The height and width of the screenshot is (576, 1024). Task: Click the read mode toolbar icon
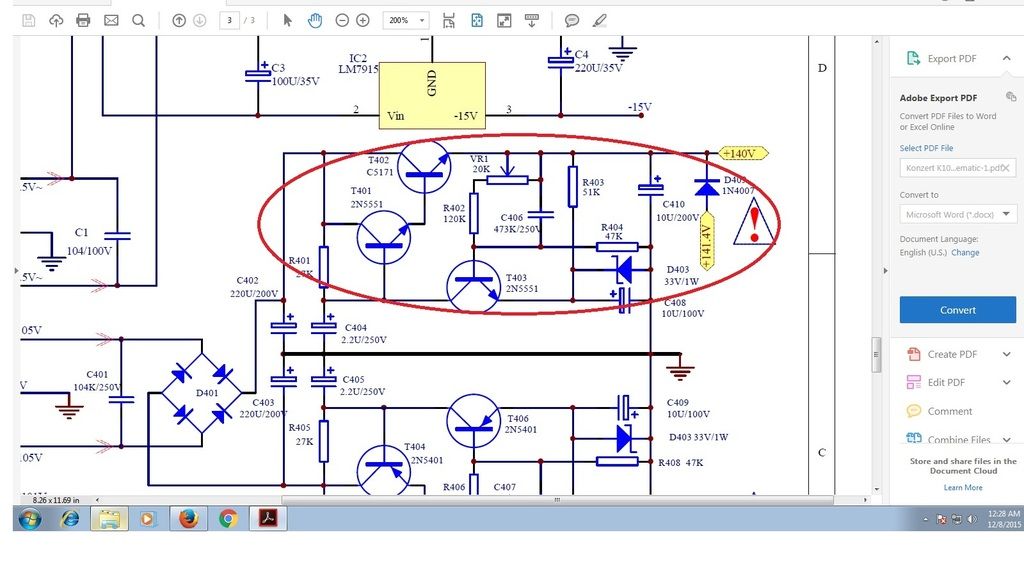(532, 21)
